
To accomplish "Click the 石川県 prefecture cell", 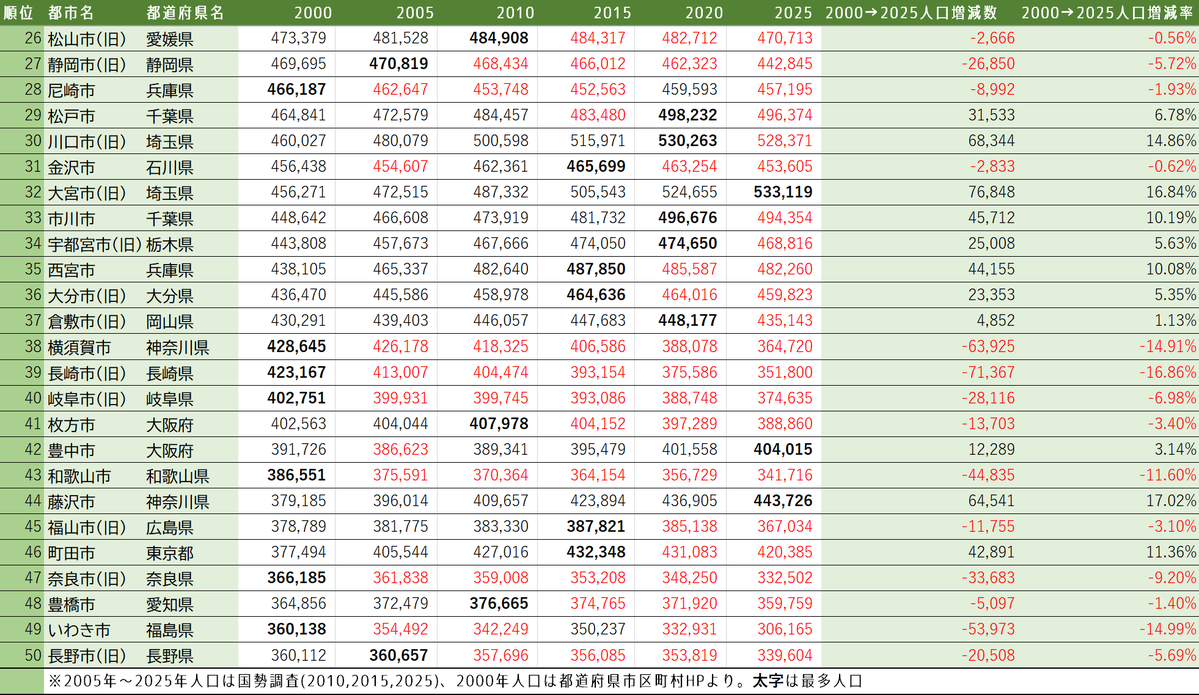I will coord(169,167).
